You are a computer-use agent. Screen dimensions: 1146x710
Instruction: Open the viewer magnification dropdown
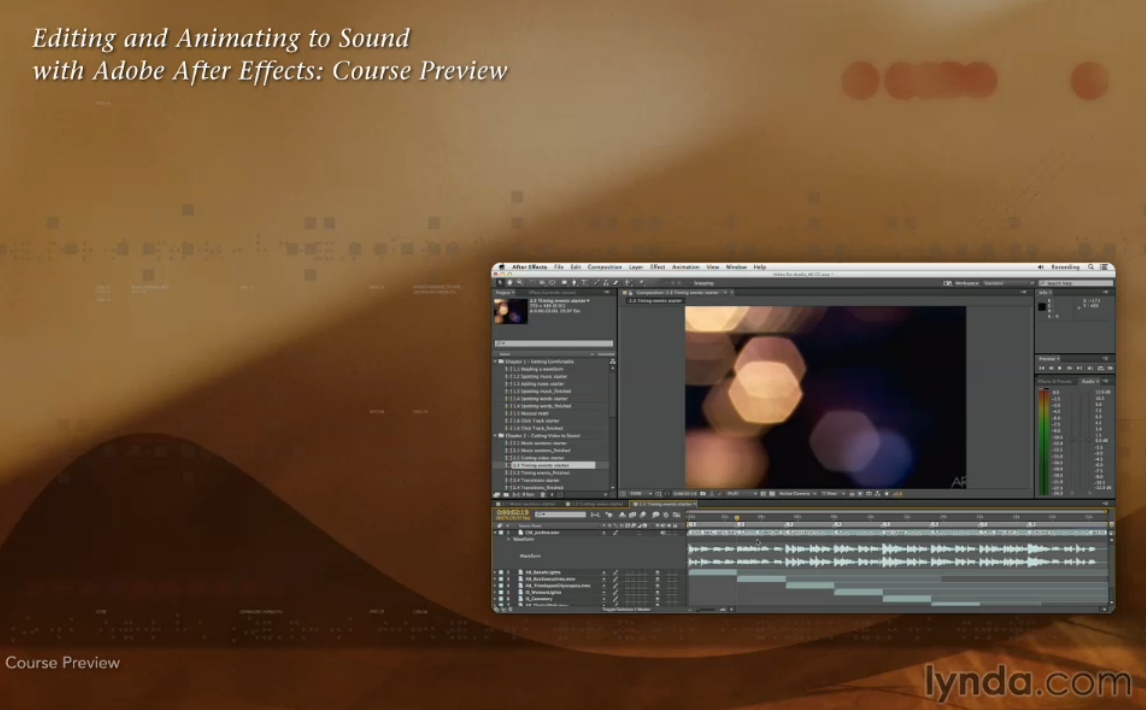(x=640, y=494)
